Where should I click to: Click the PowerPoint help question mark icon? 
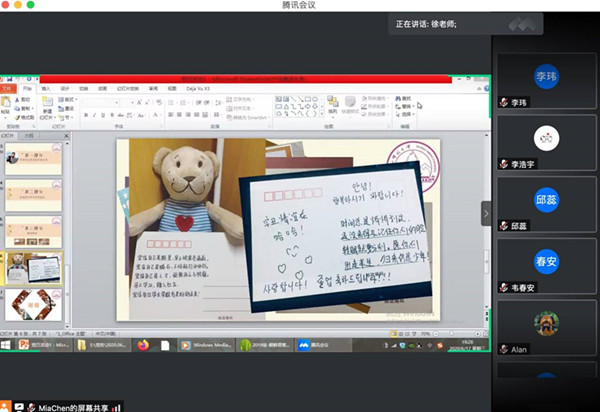pos(486,89)
